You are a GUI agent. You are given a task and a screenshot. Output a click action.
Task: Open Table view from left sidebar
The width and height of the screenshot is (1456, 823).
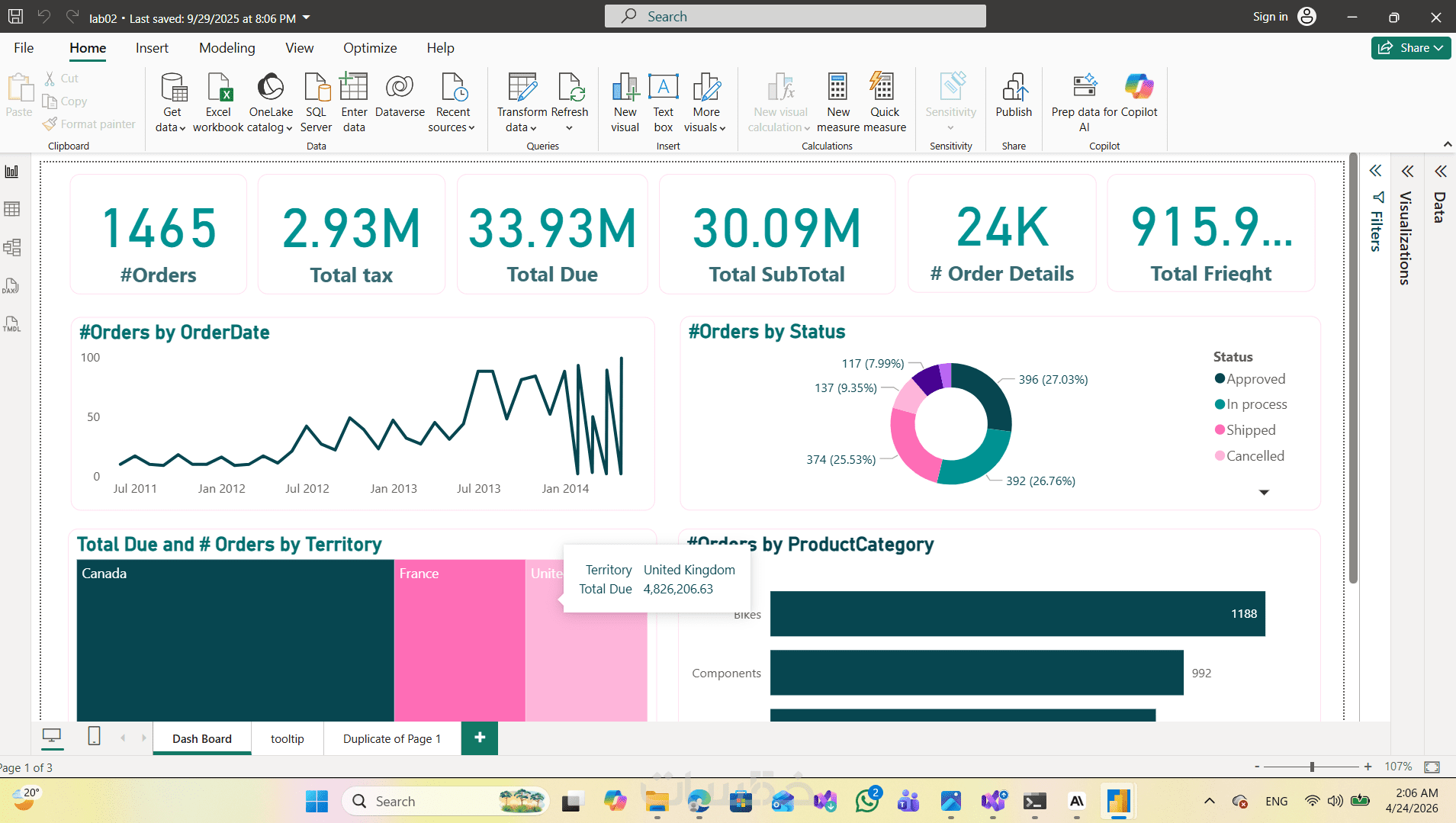12,209
